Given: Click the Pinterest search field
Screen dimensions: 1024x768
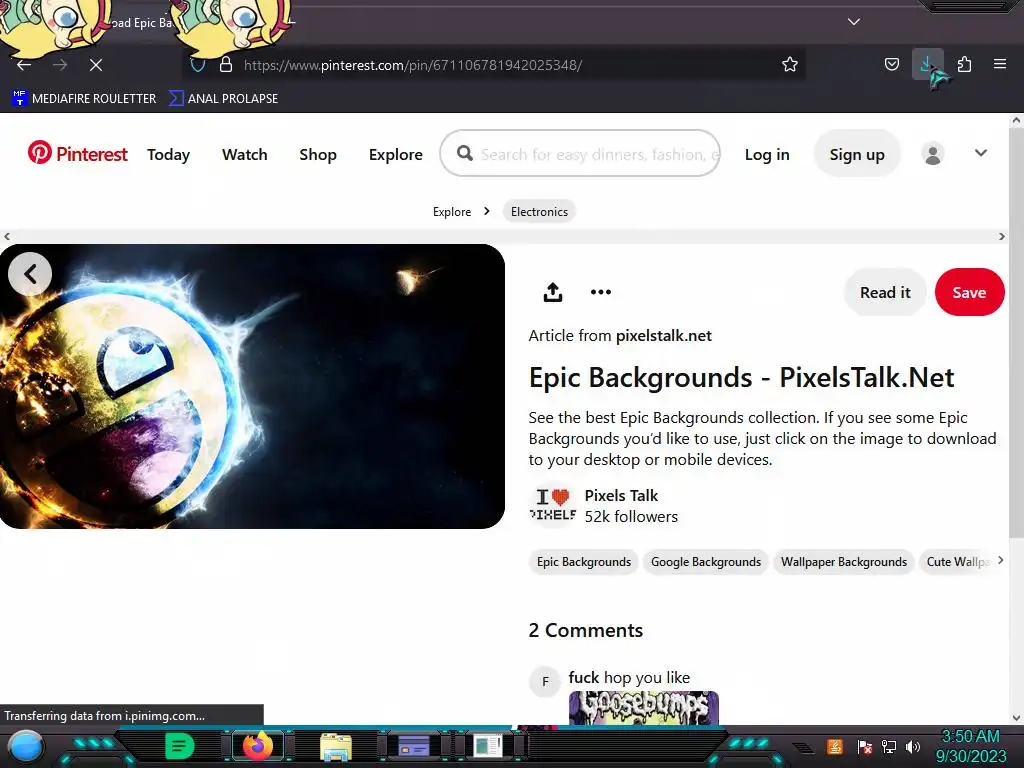Looking at the screenshot, I should 580,153.
